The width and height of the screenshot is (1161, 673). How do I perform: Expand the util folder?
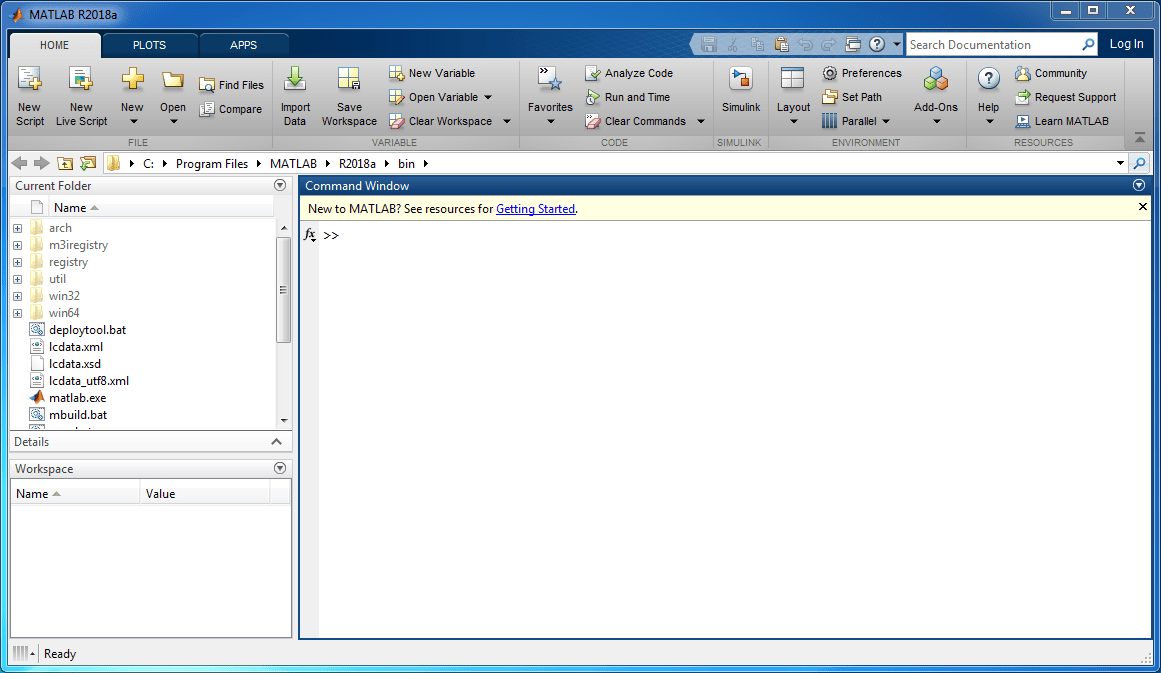(18, 279)
